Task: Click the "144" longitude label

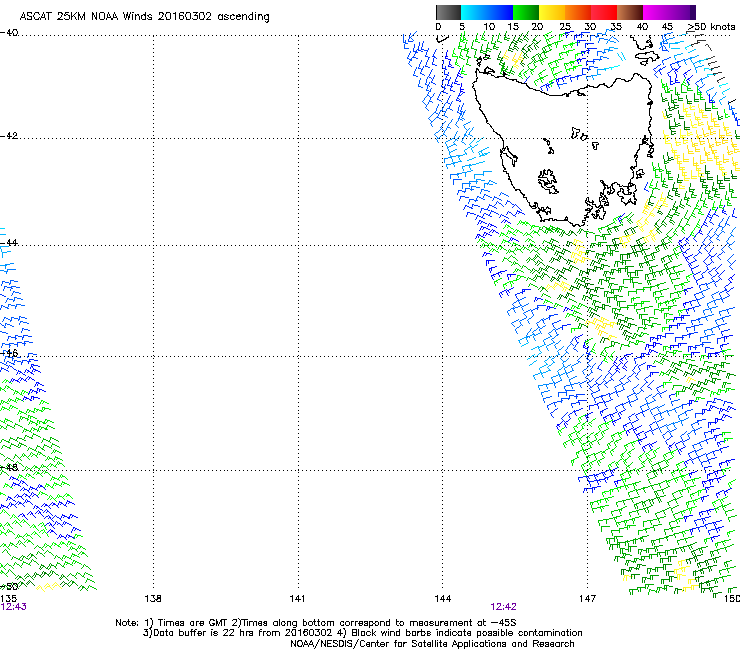Action: 442,599
